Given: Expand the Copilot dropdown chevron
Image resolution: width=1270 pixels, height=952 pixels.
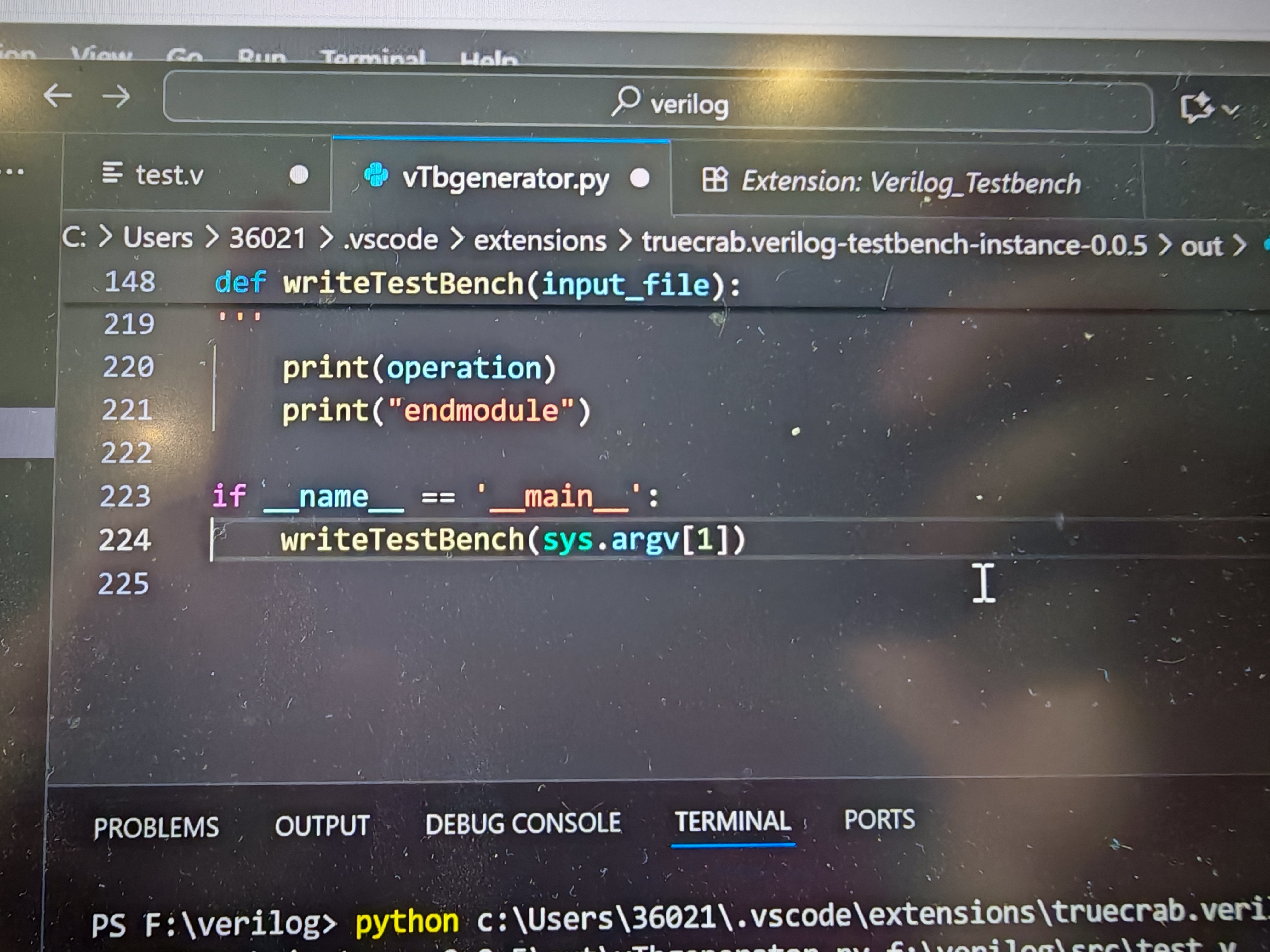Looking at the screenshot, I should tap(1232, 109).
